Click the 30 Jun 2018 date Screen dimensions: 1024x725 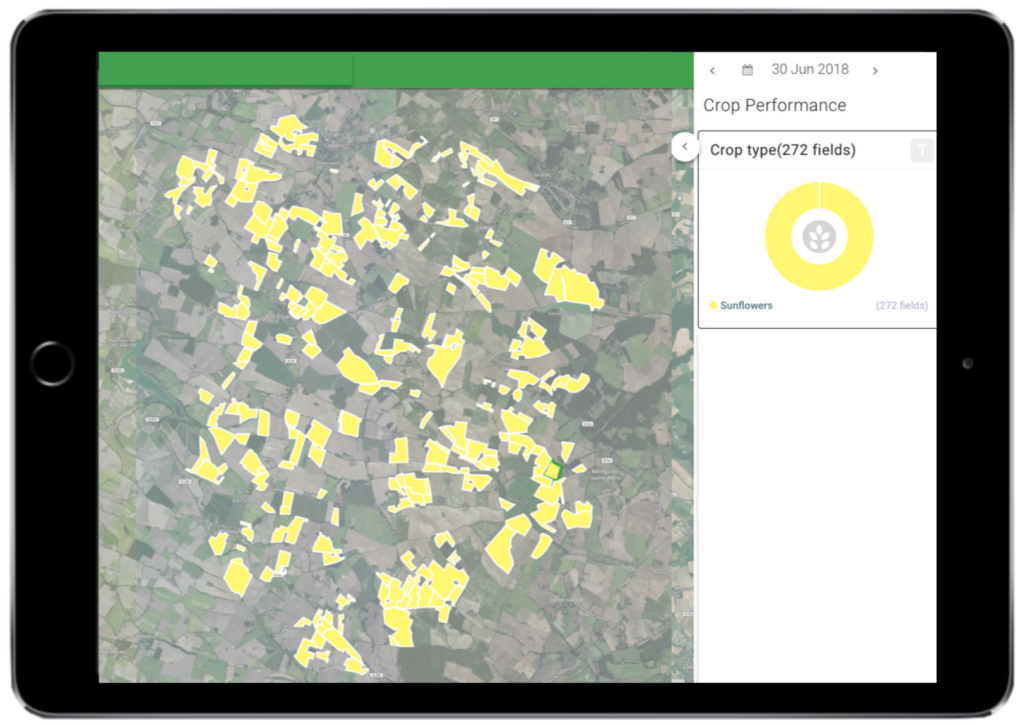[x=810, y=69]
